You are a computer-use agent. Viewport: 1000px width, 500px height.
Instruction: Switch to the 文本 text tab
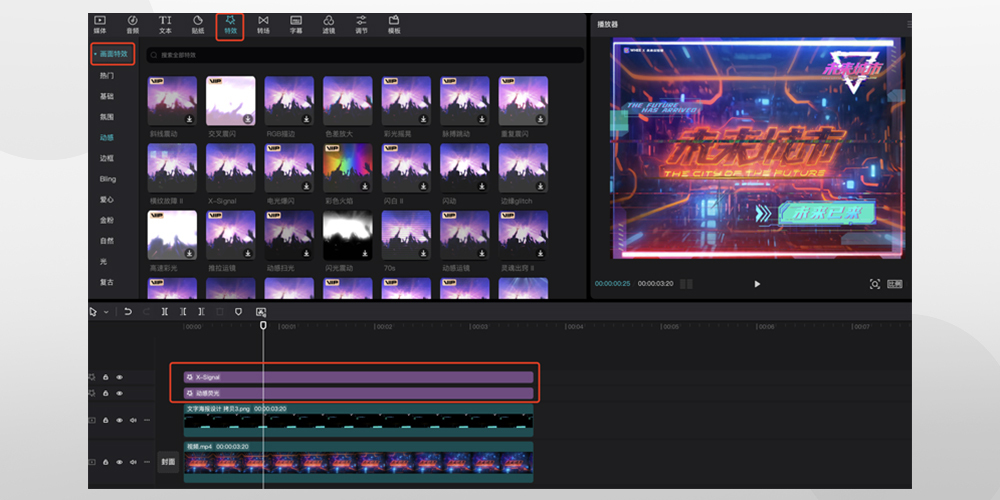coord(165,25)
